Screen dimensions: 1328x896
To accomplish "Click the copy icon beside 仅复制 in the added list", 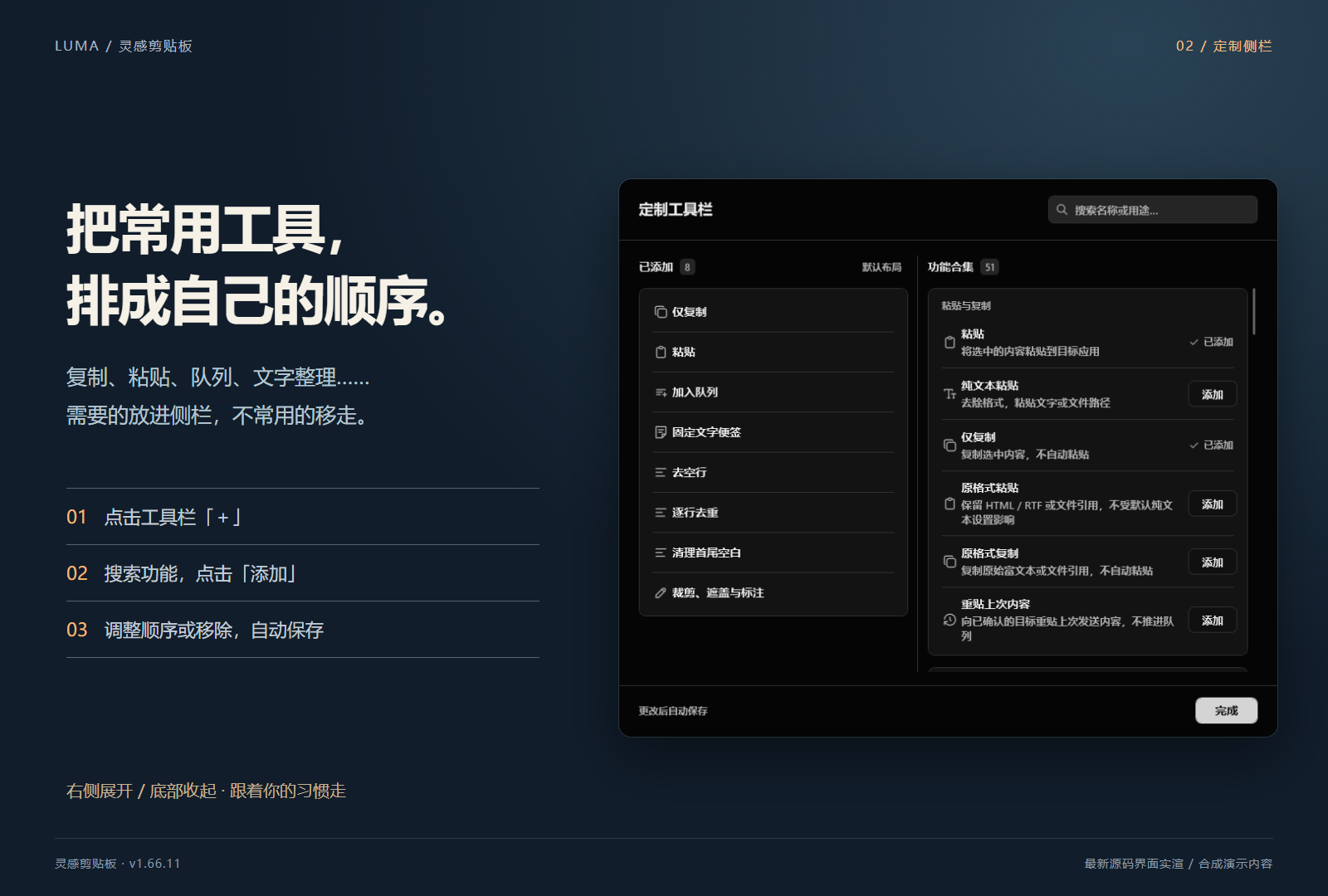I will [661, 312].
